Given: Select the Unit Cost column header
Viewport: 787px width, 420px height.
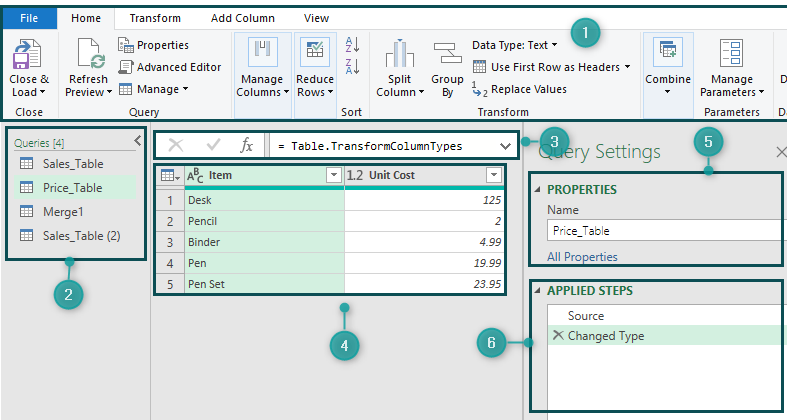Looking at the screenshot, I should click(424, 175).
